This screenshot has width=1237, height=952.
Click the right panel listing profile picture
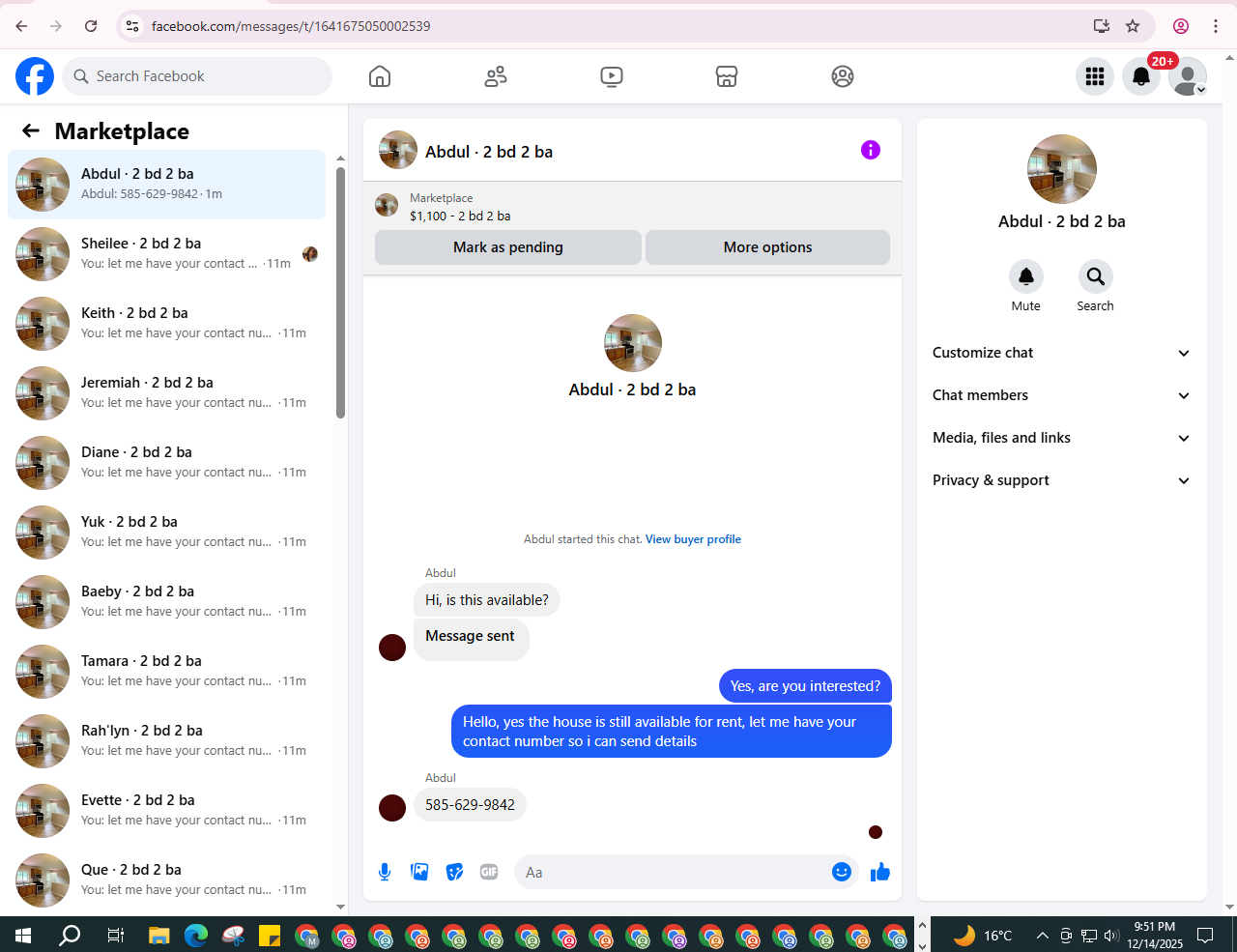pyautogui.click(x=1062, y=169)
